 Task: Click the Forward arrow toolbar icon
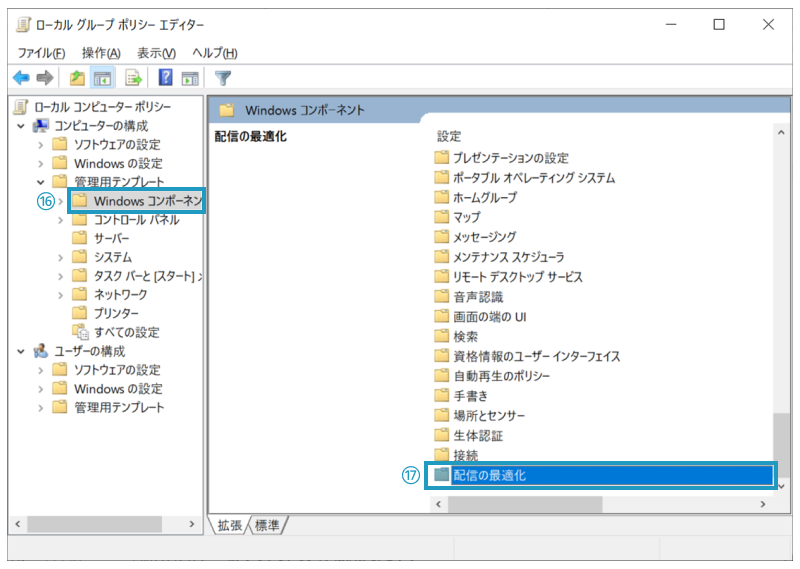pos(45,78)
